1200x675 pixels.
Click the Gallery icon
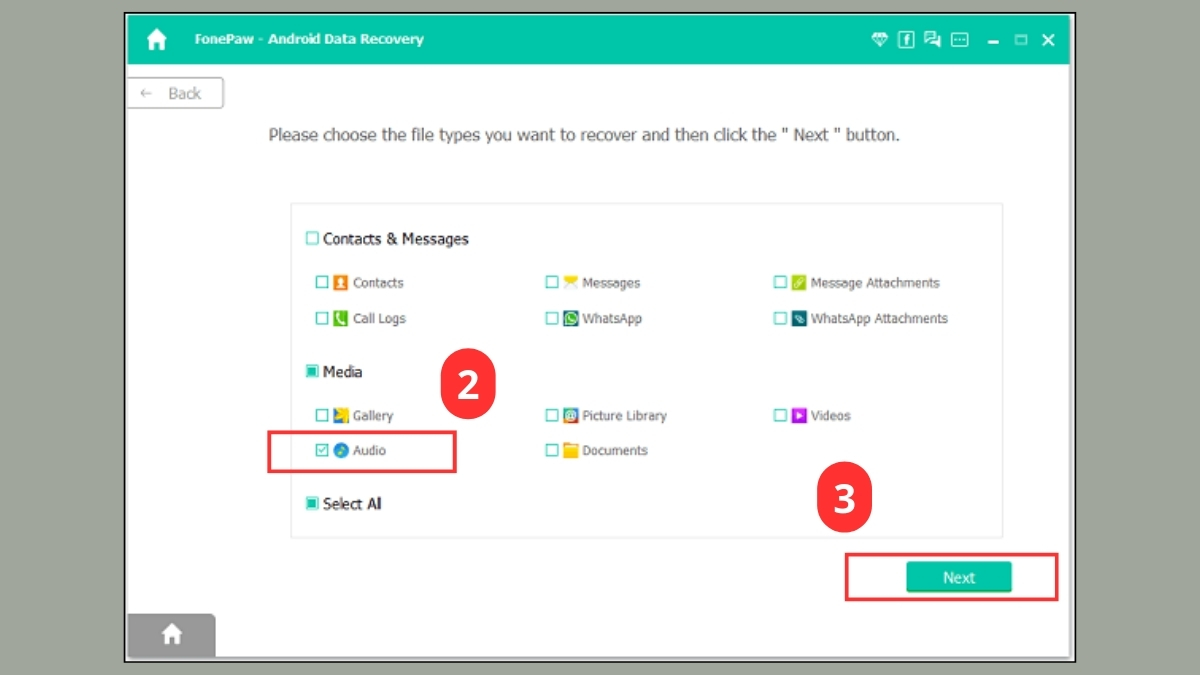click(x=341, y=416)
